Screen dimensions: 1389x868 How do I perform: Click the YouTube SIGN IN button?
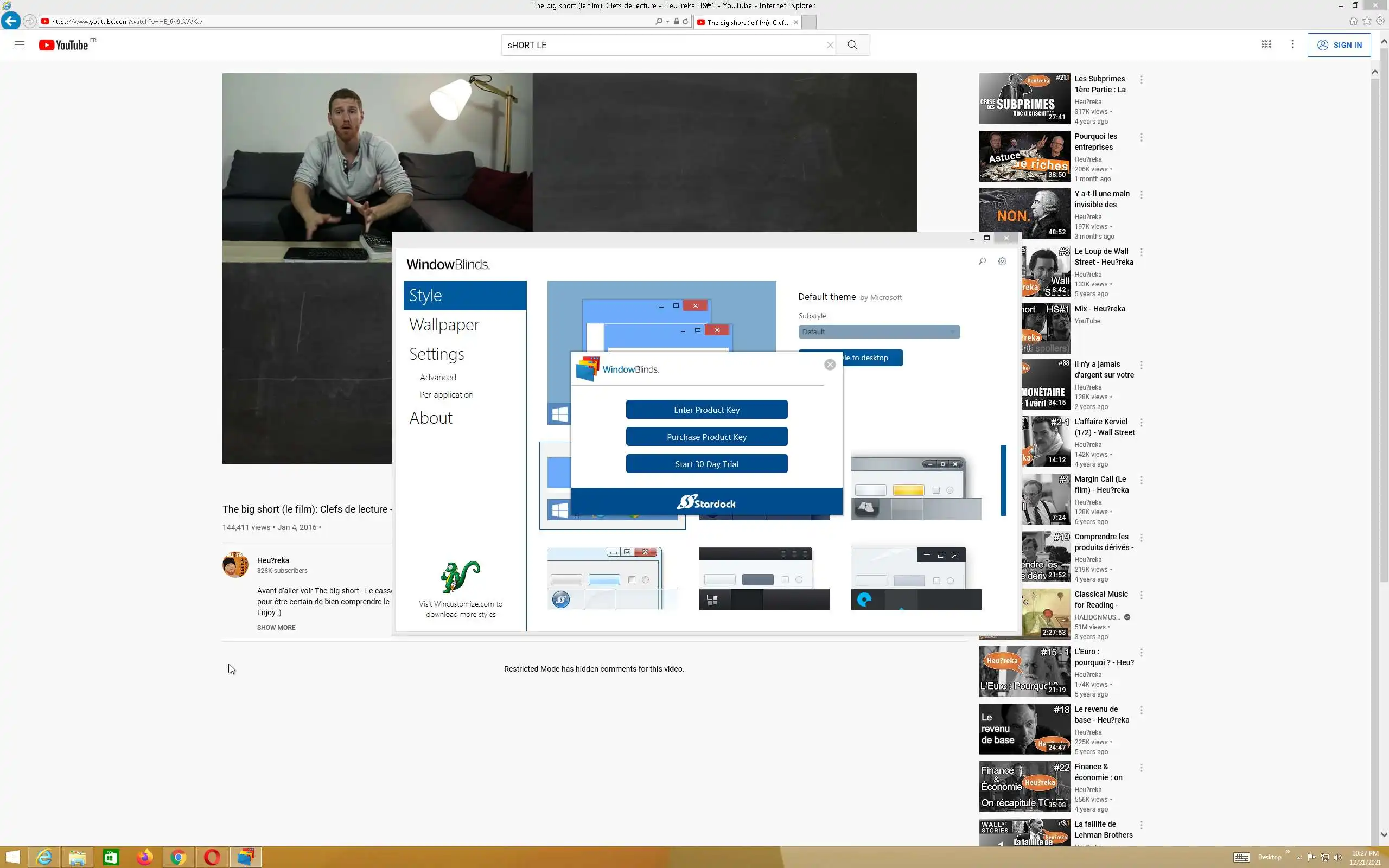(1339, 45)
